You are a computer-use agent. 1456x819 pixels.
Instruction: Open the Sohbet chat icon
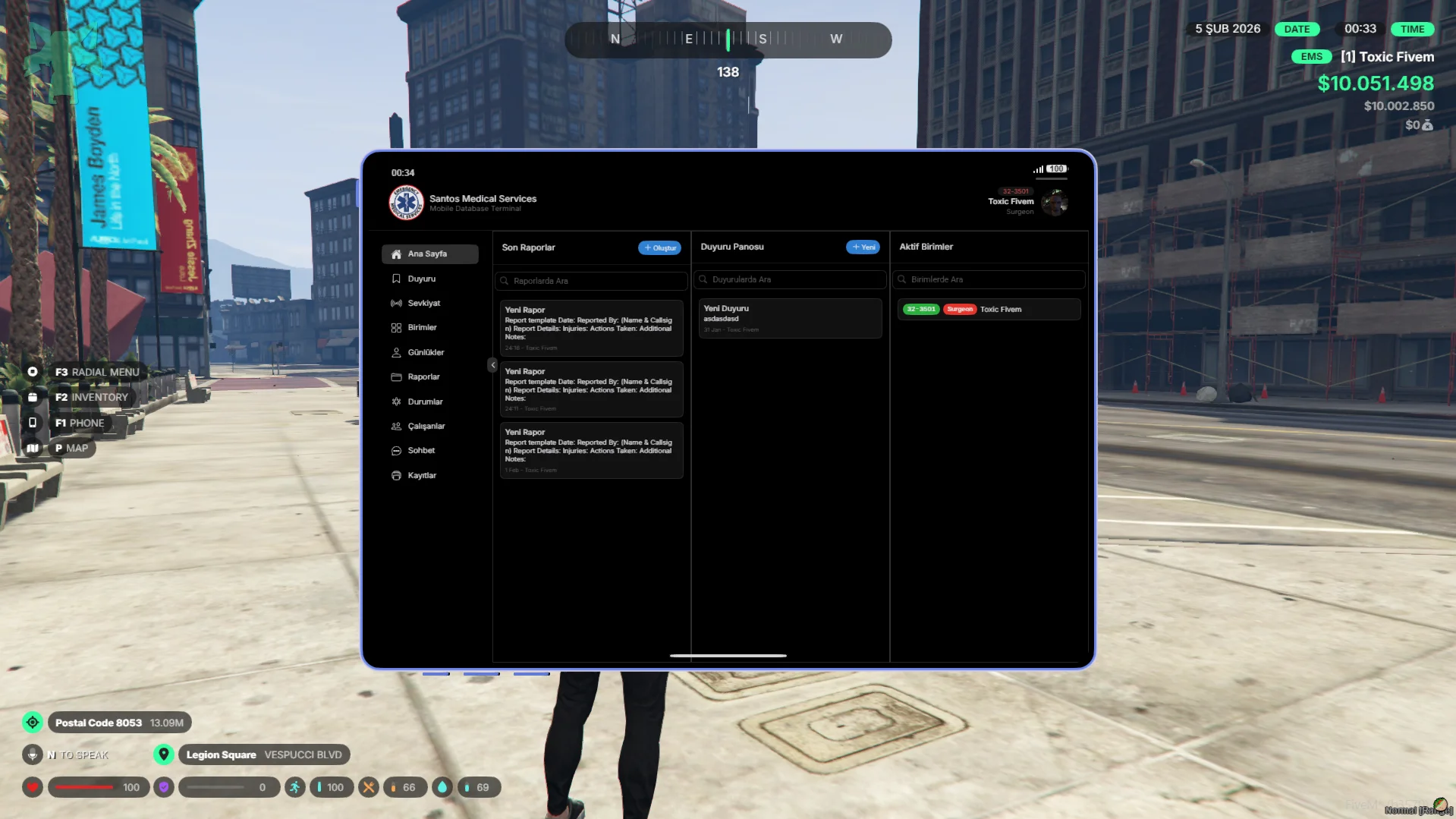click(396, 451)
